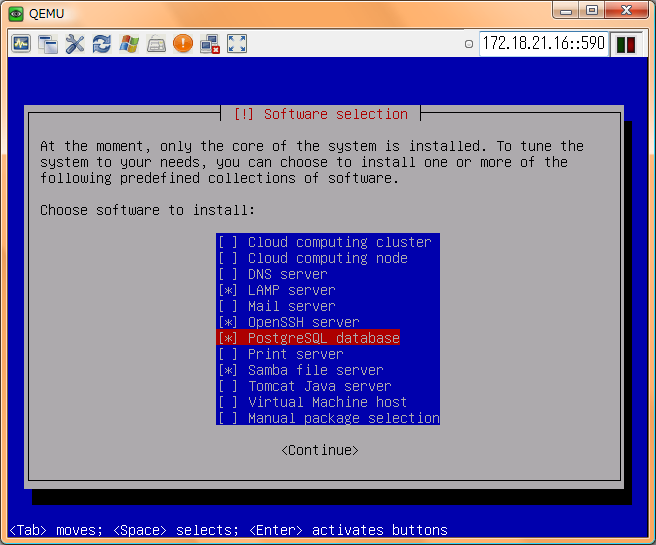Uncheck the LAMP server checkbox
The height and width of the screenshot is (545, 656).
pos(228,290)
